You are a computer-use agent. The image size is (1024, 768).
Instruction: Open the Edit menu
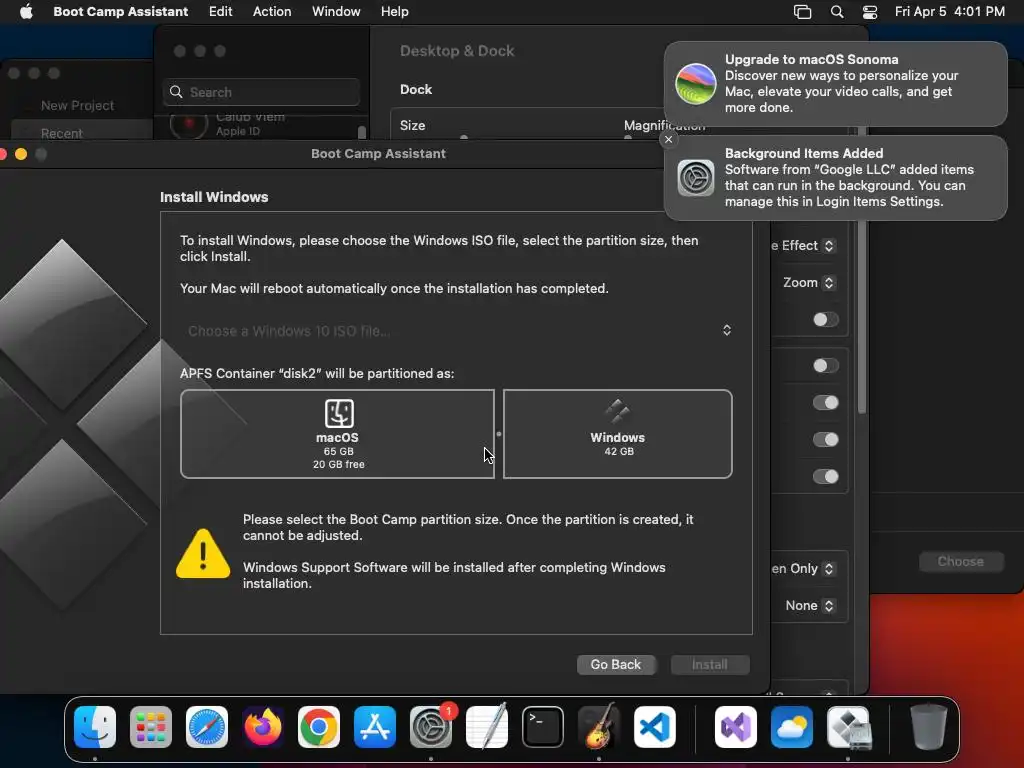(220, 11)
